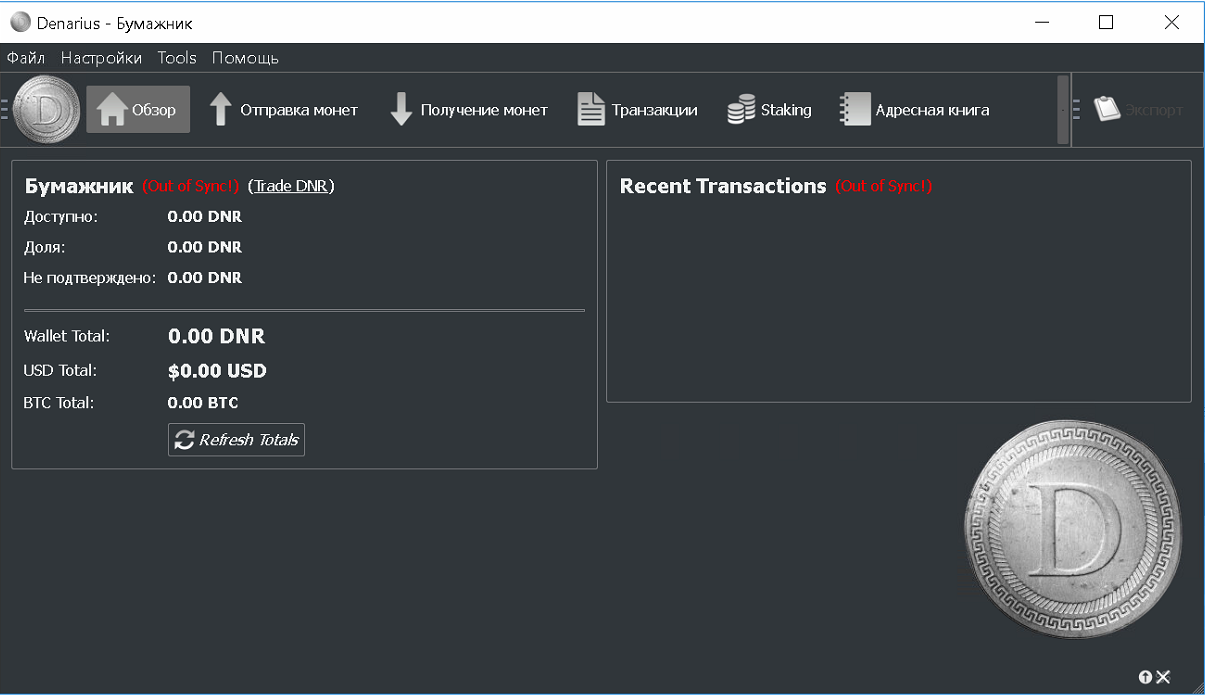Click the up-arrow status icon at bottom right

1145,677
